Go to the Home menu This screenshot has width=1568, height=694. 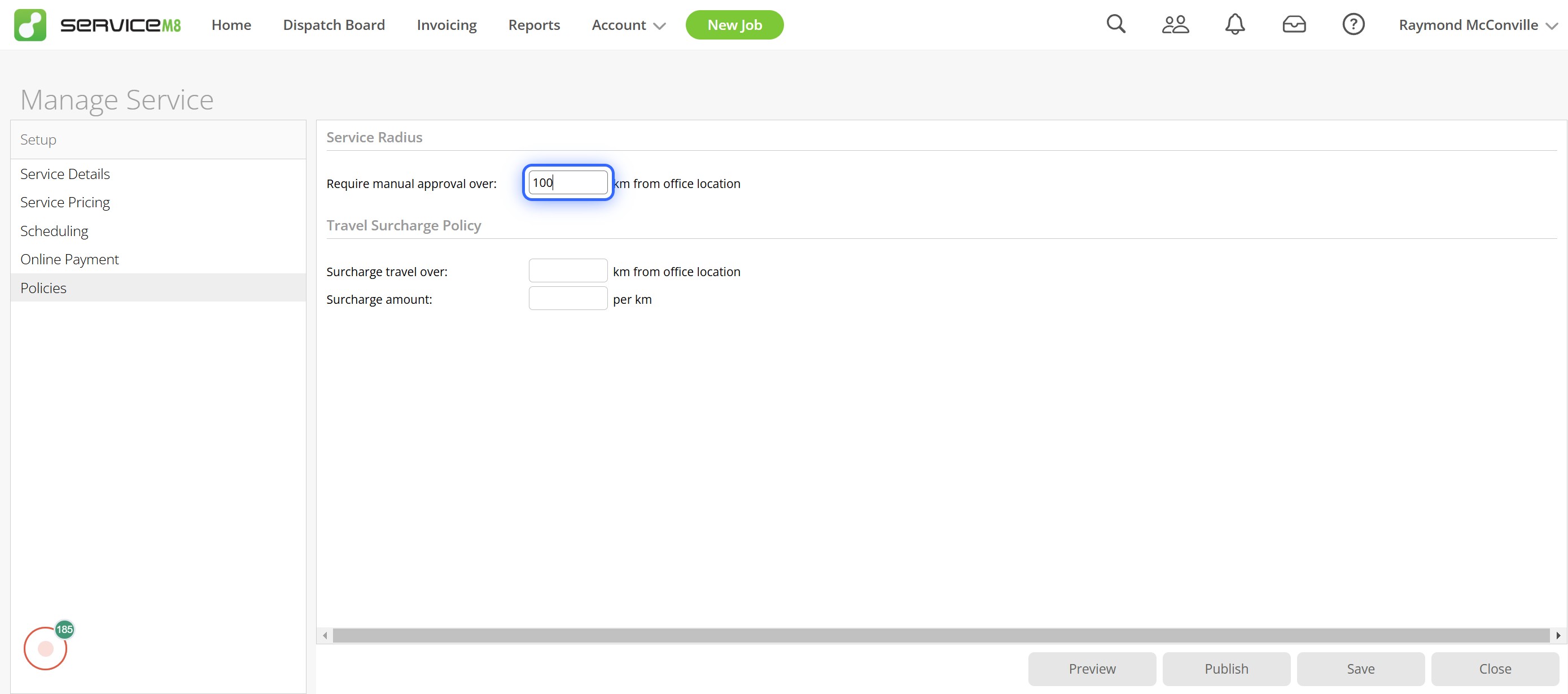pyautogui.click(x=231, y=25)
